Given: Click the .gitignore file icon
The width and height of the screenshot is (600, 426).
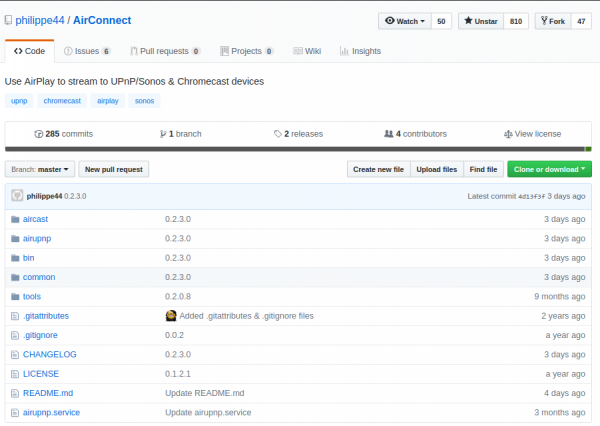Looking at the screenshot, I should 15,335.
